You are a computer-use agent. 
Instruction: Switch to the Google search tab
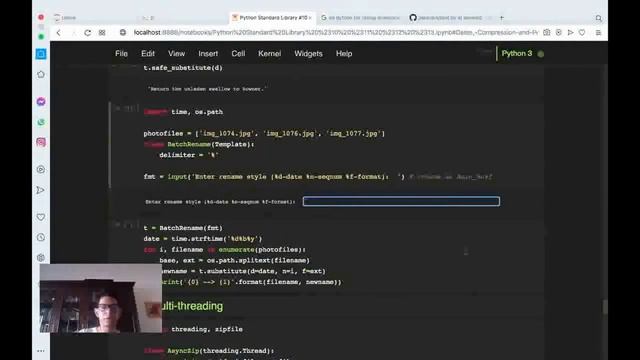tap(360, 18)
